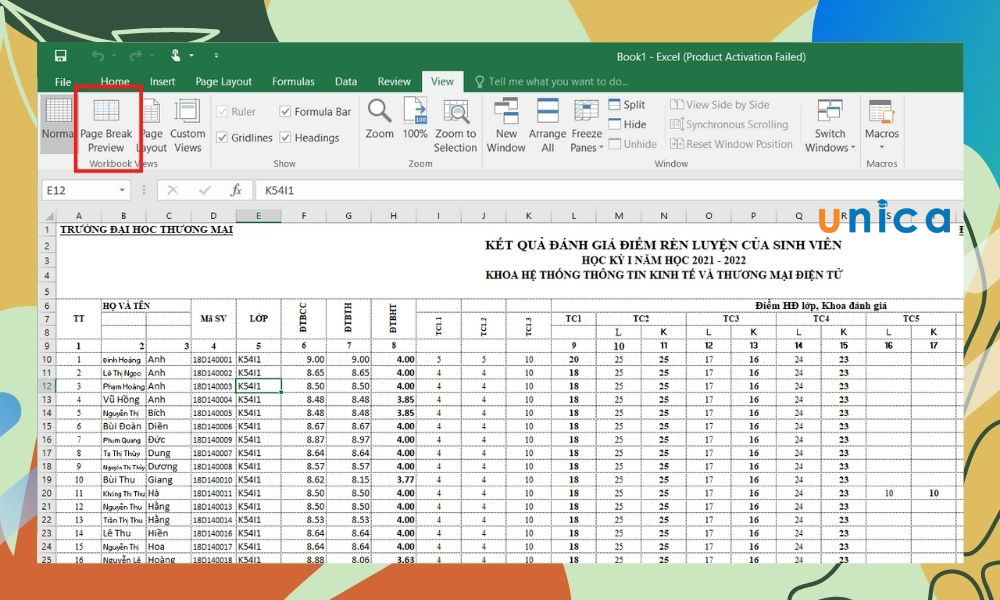The image size is (1000, 600).
Task: Open the Page Layout tab
Action: pos(223,82)
